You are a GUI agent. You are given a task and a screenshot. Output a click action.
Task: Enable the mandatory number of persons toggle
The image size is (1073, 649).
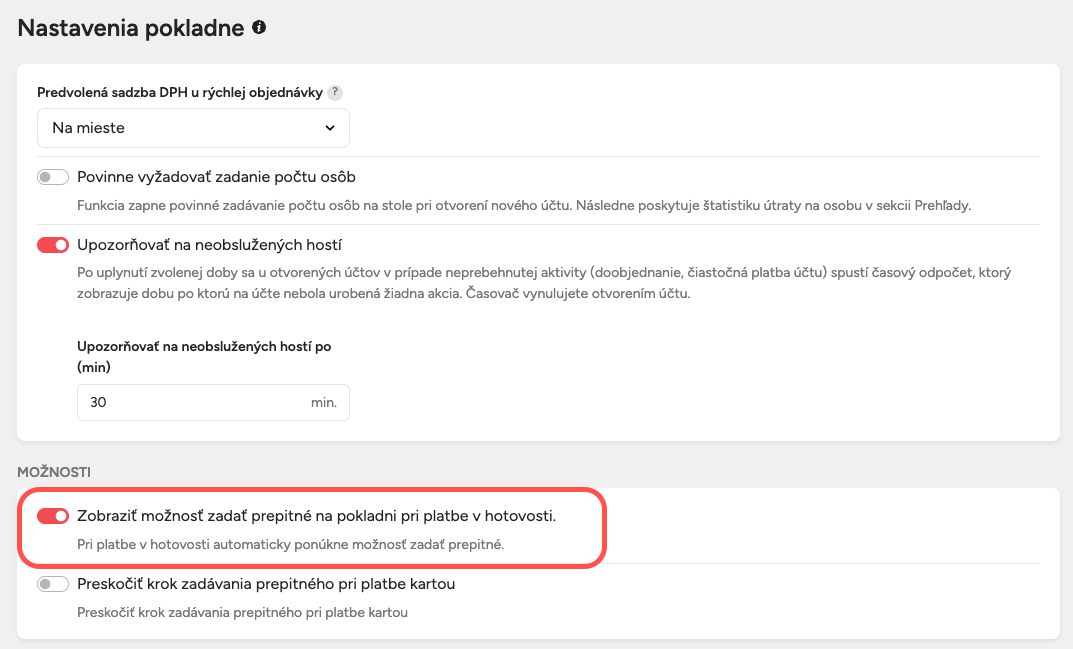53,177
